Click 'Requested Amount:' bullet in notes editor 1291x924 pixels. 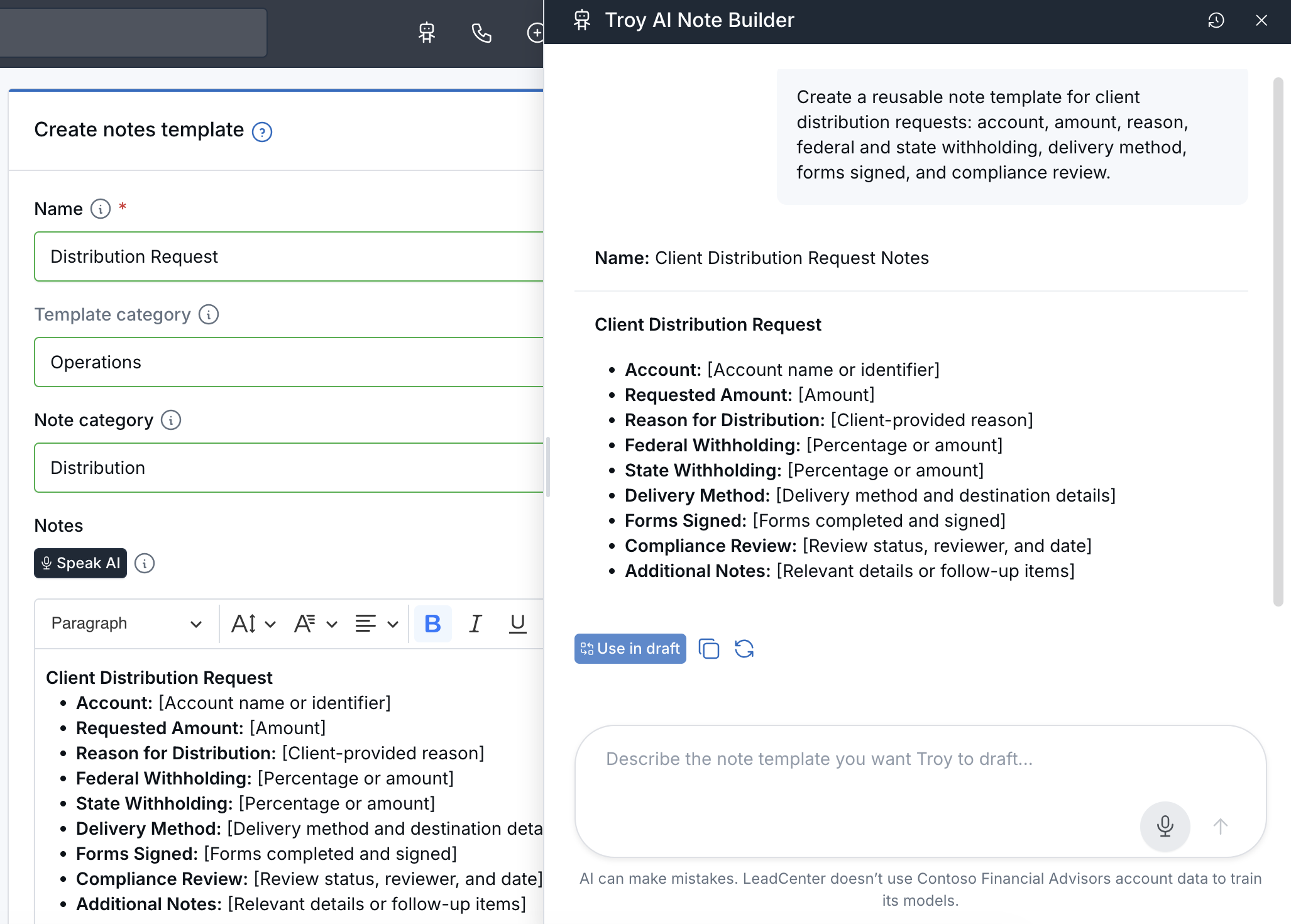[x=201, y=728]
